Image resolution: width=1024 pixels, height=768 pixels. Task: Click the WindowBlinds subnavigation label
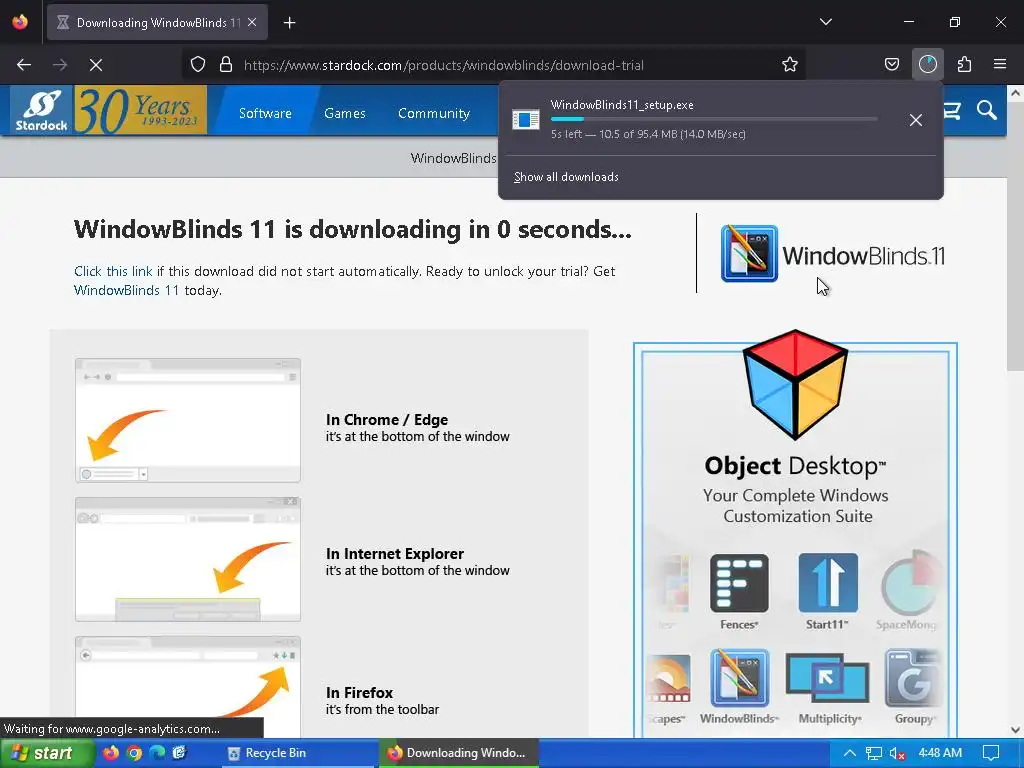[x=453, y=158]
